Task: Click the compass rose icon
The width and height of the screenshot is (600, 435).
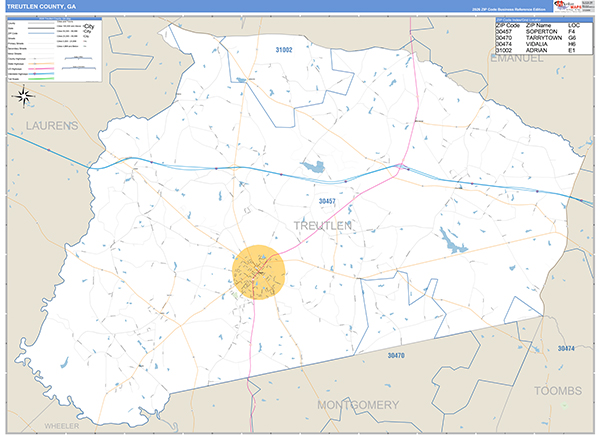Action: (x=23, y=97)
